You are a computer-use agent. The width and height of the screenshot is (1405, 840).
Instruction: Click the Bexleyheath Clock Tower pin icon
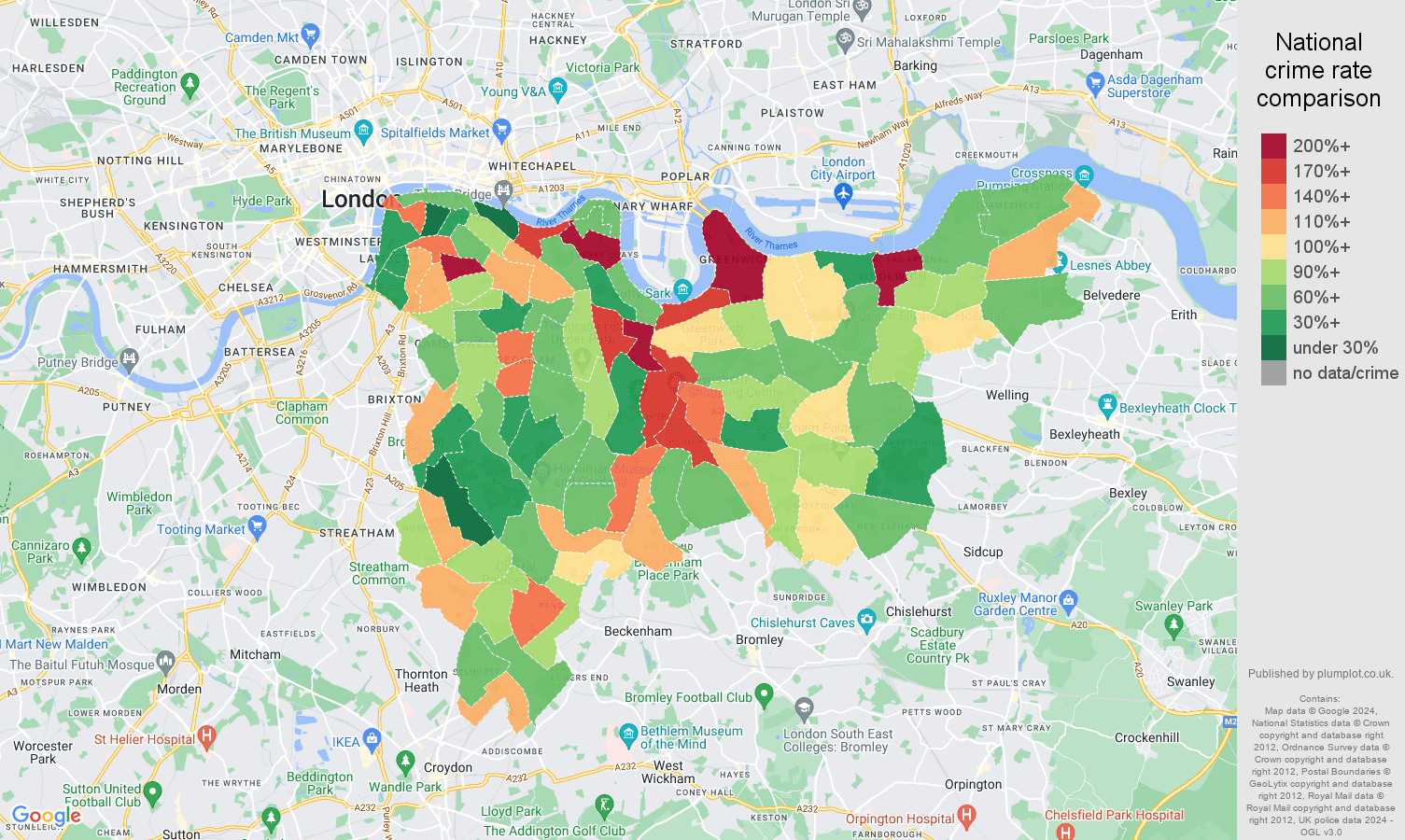pos(1107,406)
